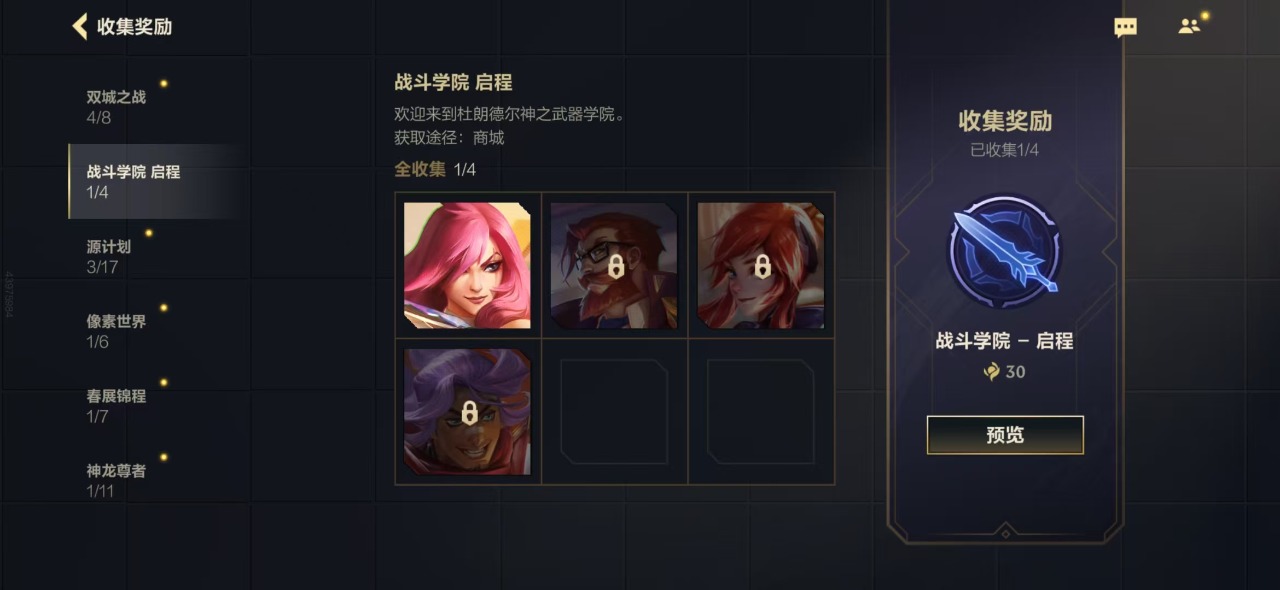Select the 战斗学院 启程 collection tab
This screenshot has height=590, width=1280.
click(x=153, y=182)
